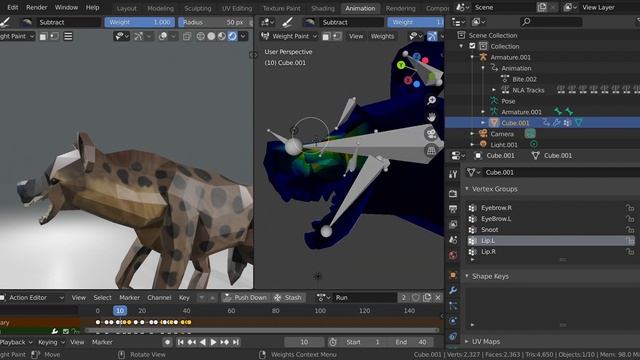Enable rendered viewport shading in left viewport
This screenshot has width=640, height=360.
pos(232,36)
